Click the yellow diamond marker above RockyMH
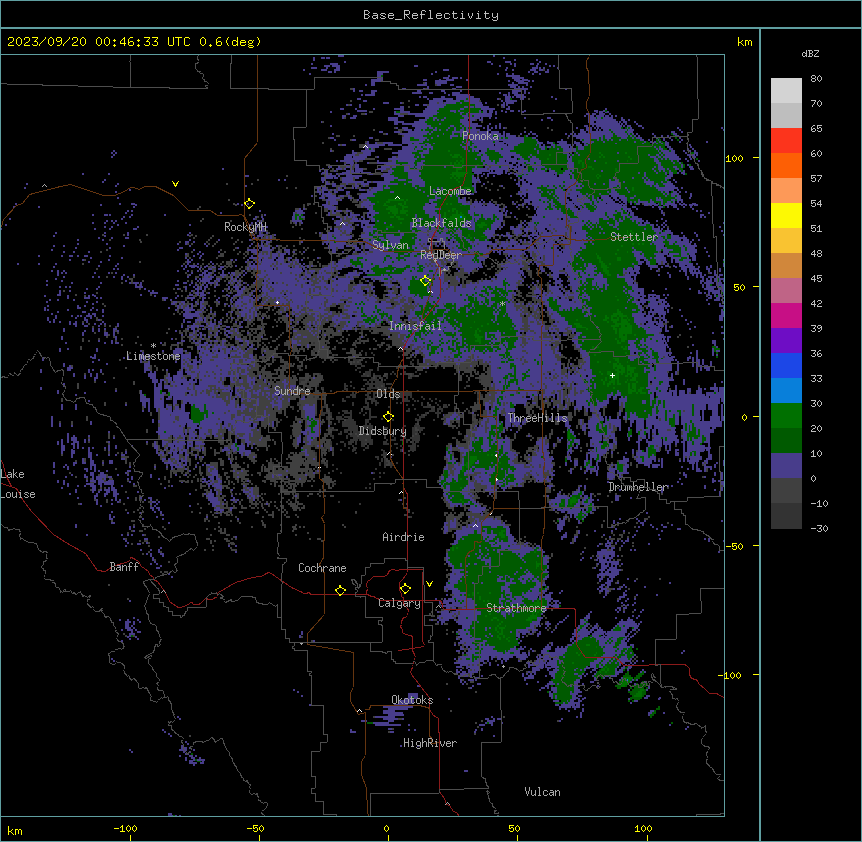 click(250, 204)
